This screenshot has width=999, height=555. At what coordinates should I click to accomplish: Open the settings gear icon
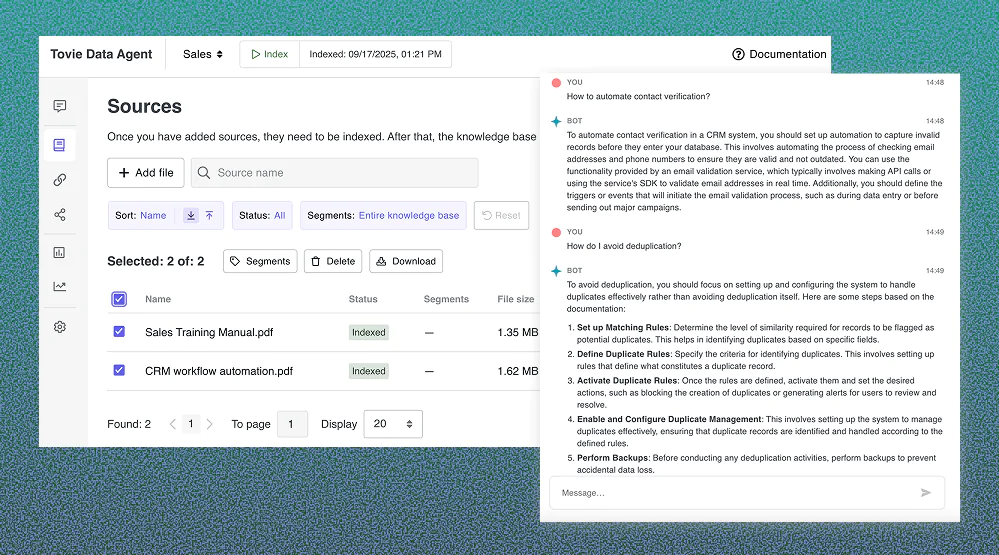pyautogui.click(x=60, y=327)
